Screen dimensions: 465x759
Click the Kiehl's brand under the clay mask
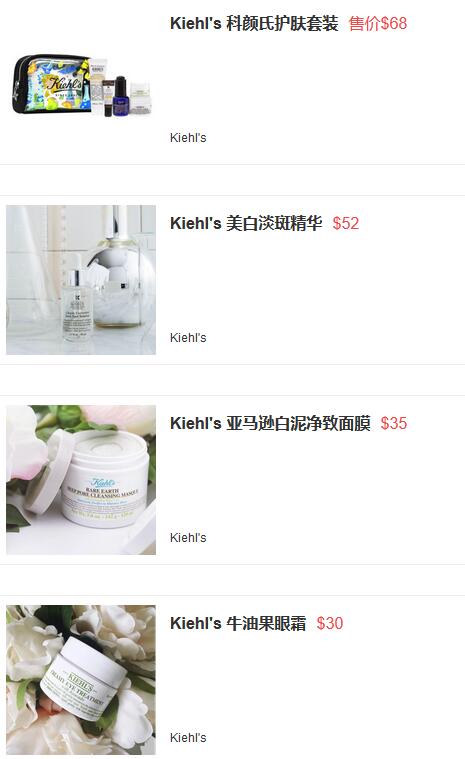pyautogui.click(x=188, y=537)
